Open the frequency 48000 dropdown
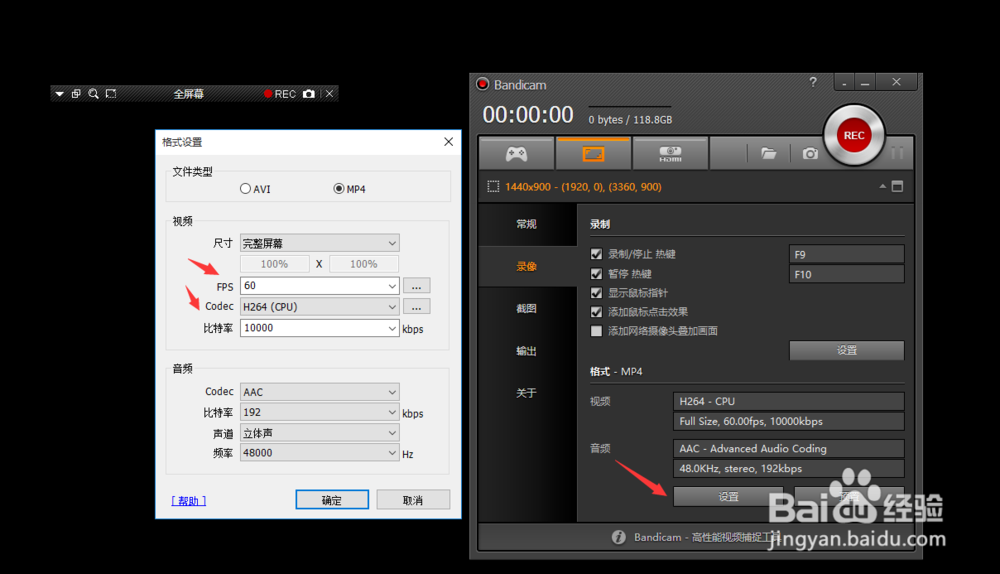1000x574 pixels. (x=320, y=453)
